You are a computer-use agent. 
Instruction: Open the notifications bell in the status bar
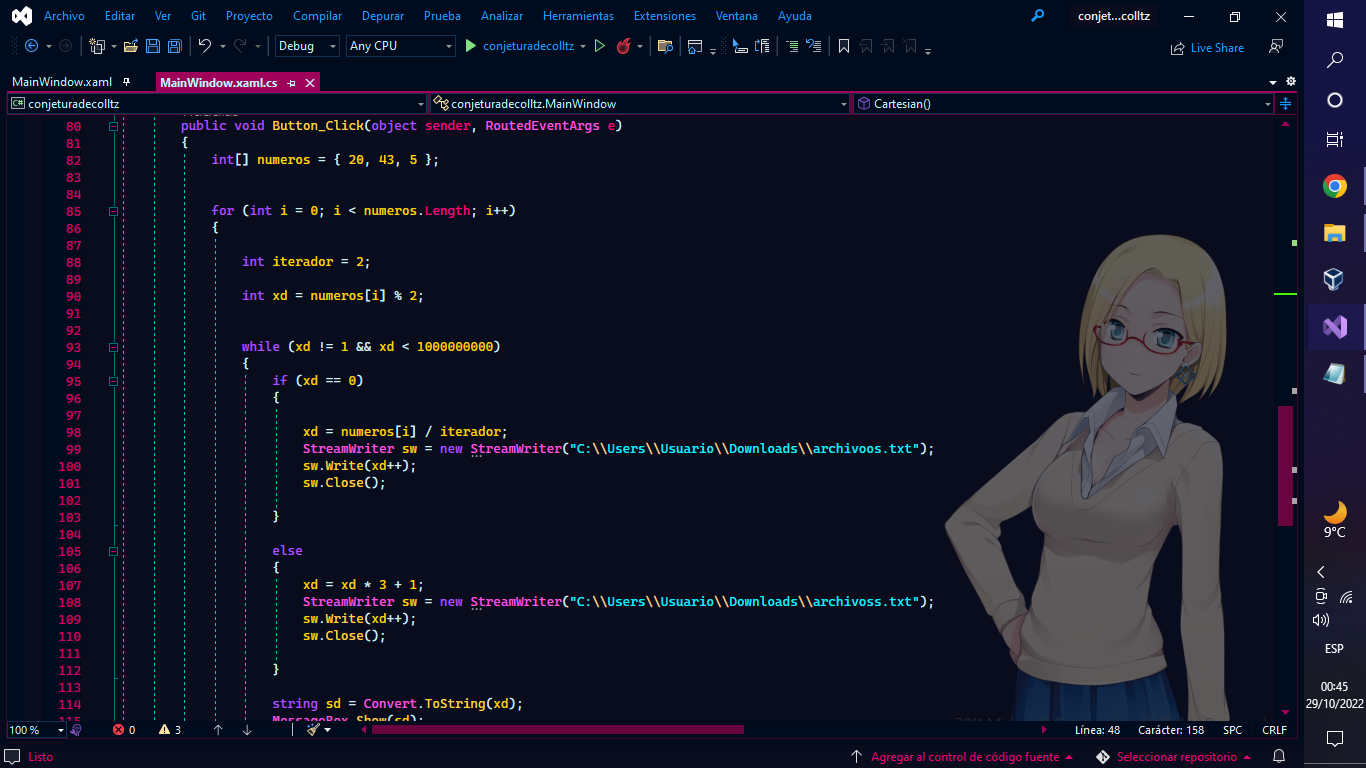(x=1278, y=757)
